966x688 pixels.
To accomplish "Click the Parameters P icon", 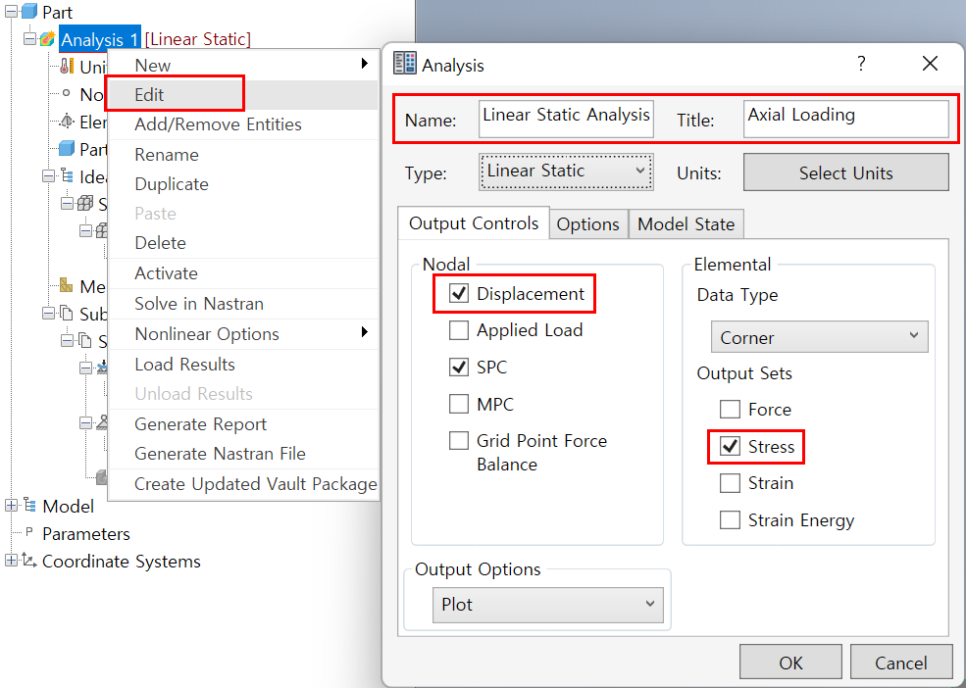I will [x=29, y=534].
